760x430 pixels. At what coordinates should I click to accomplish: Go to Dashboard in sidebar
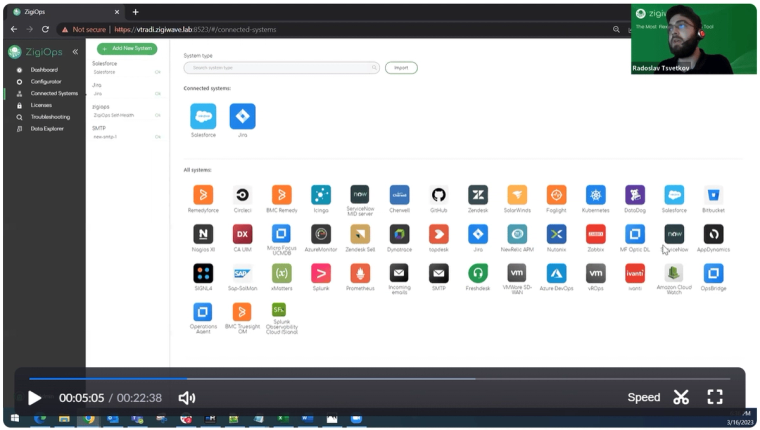pyautogui.click(x=44, y=70)
